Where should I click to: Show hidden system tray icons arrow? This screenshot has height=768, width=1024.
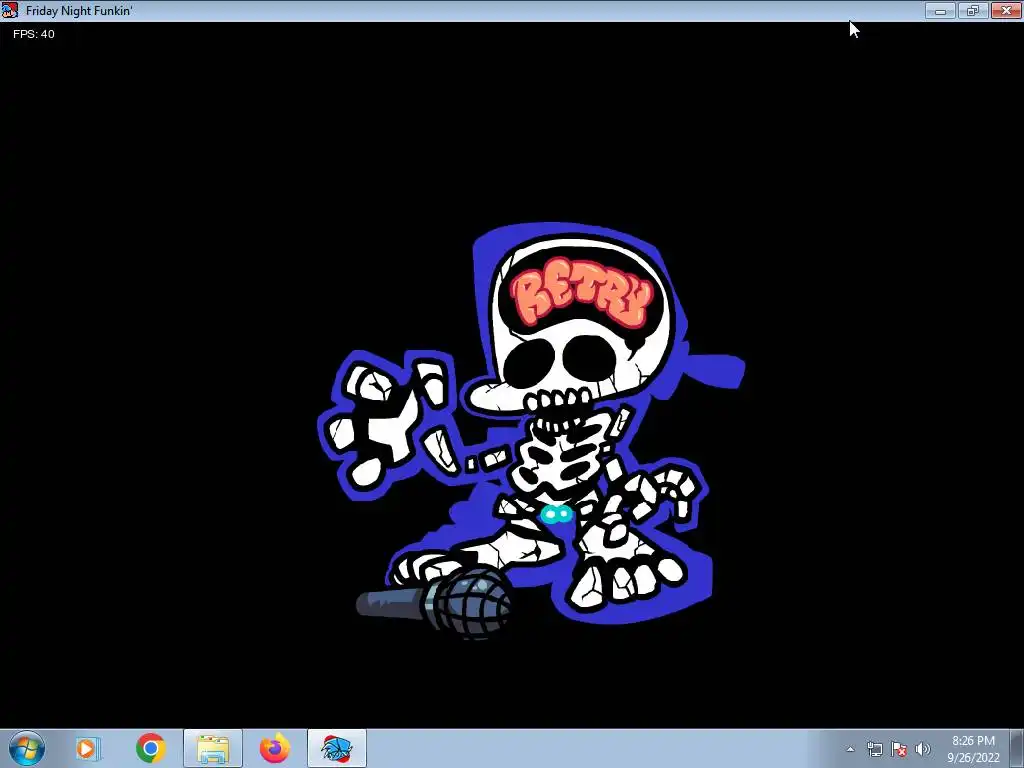[x=850, y=750]
